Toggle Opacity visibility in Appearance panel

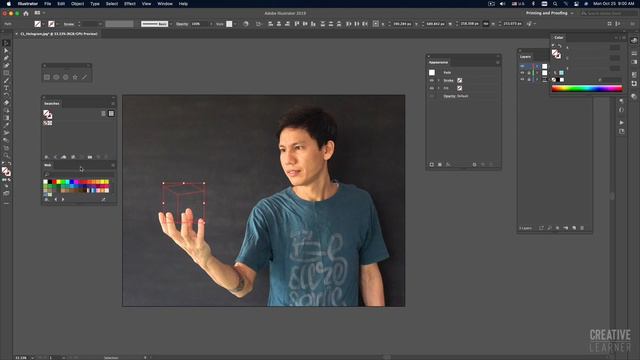pos(431,96)
